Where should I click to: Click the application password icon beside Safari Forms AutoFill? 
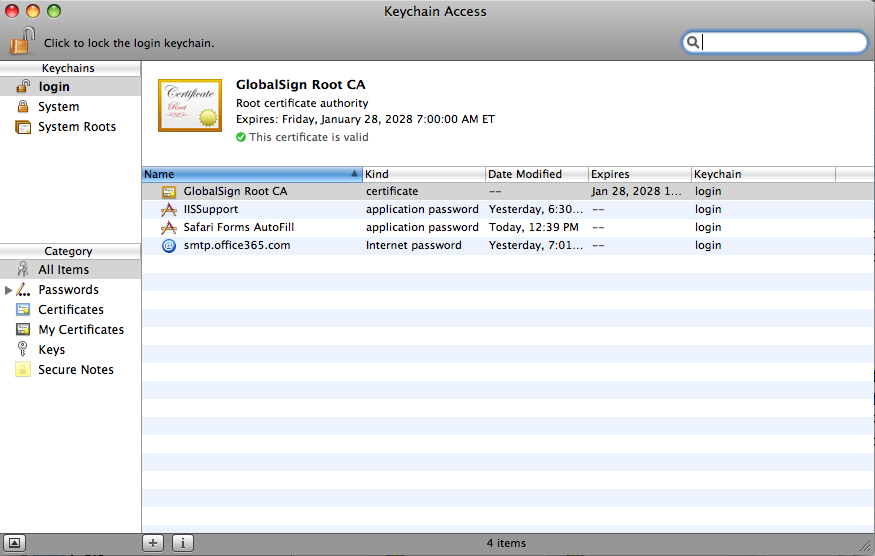pyautogui.click(x=169, y=227)
